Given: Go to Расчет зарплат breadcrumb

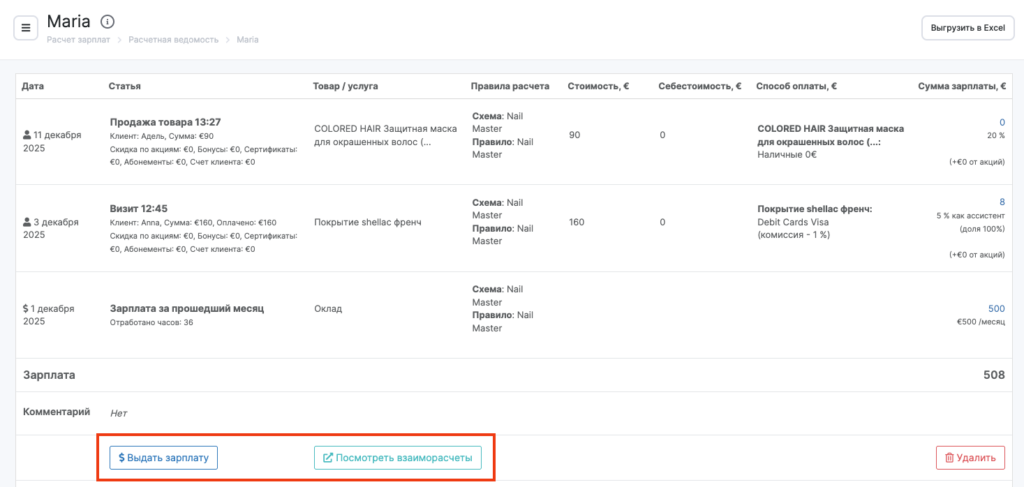Looking at the screenshot, I should tap(78, 39).
